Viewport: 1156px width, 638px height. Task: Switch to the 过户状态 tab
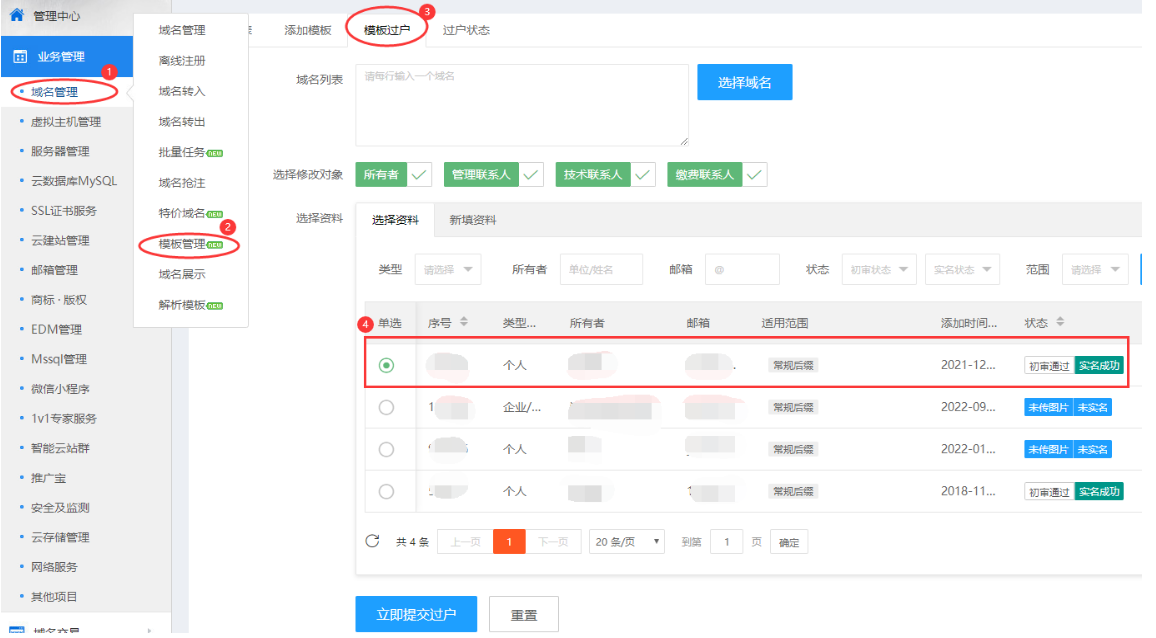[x=466, y=30]
